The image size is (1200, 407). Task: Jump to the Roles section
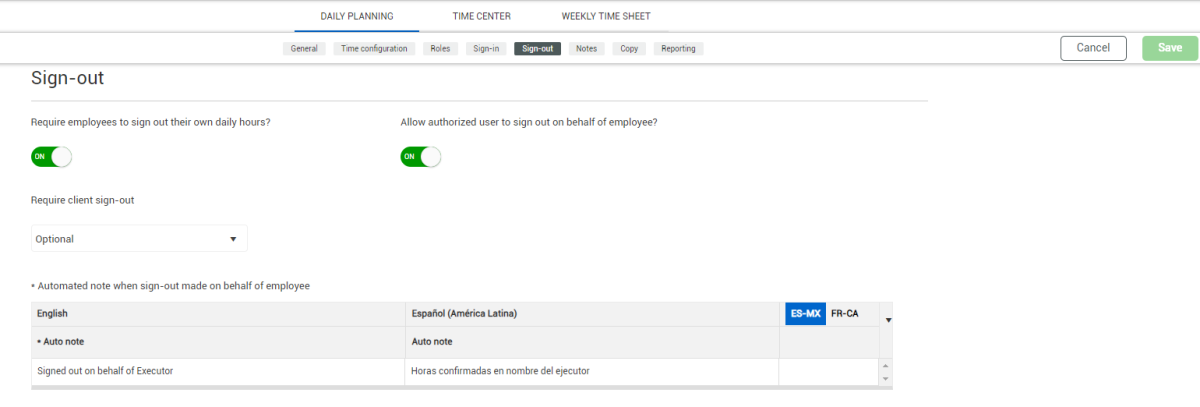tap(440, 48)
